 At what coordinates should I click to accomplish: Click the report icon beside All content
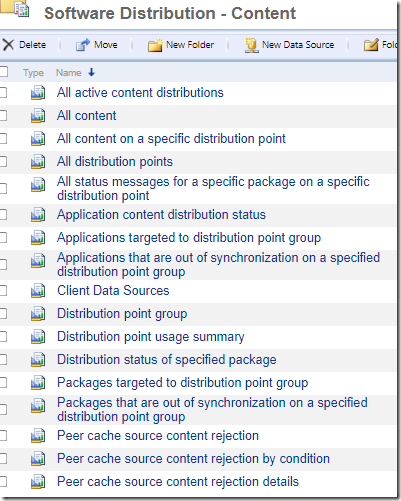(x=38, y=116)
